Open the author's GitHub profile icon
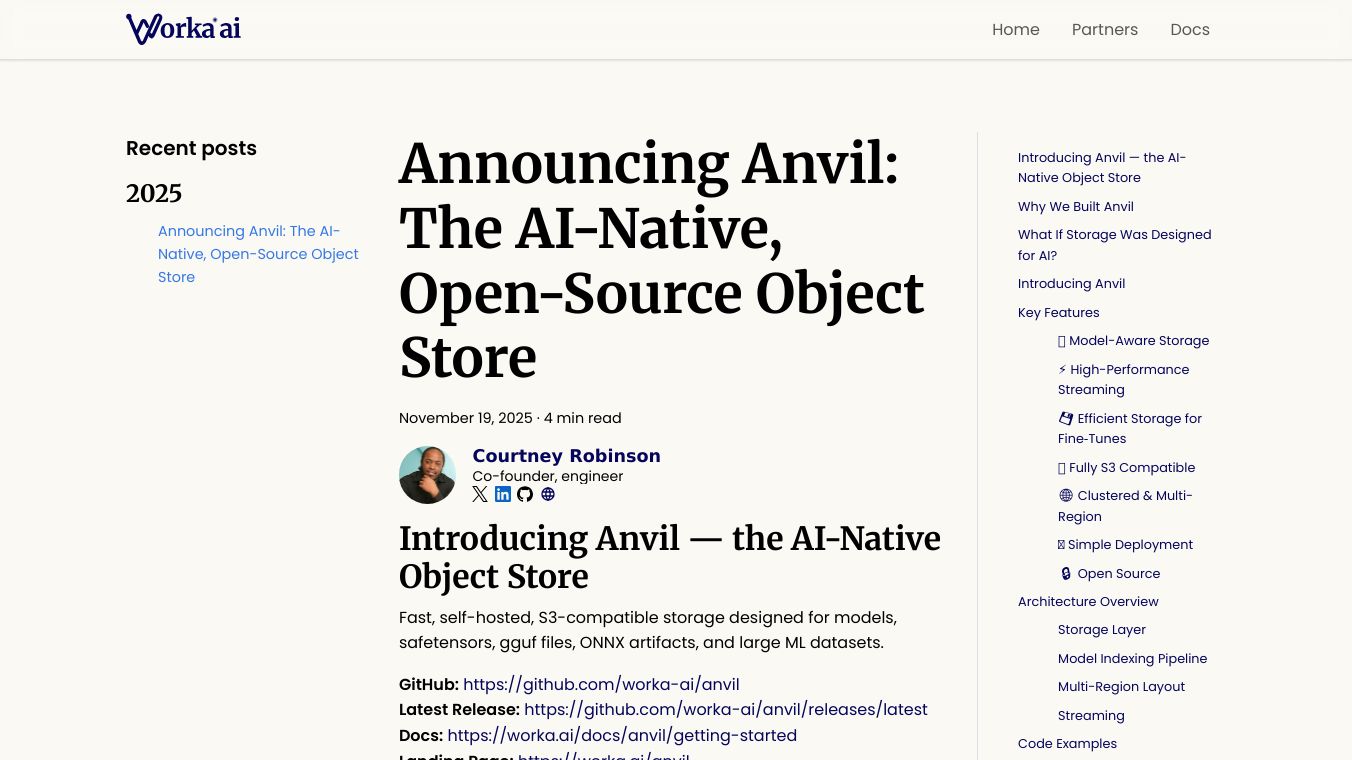Screen dimensions: 1352x760 (x=525, y=494)
